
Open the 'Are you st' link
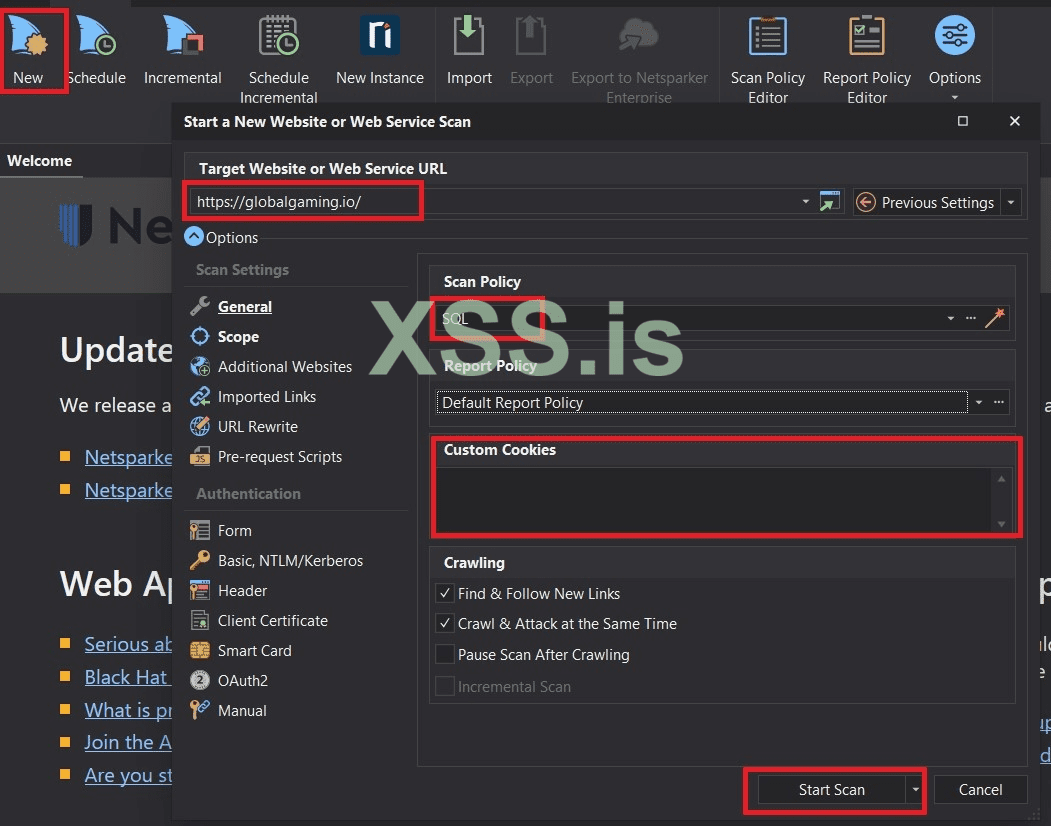(128, 775)
